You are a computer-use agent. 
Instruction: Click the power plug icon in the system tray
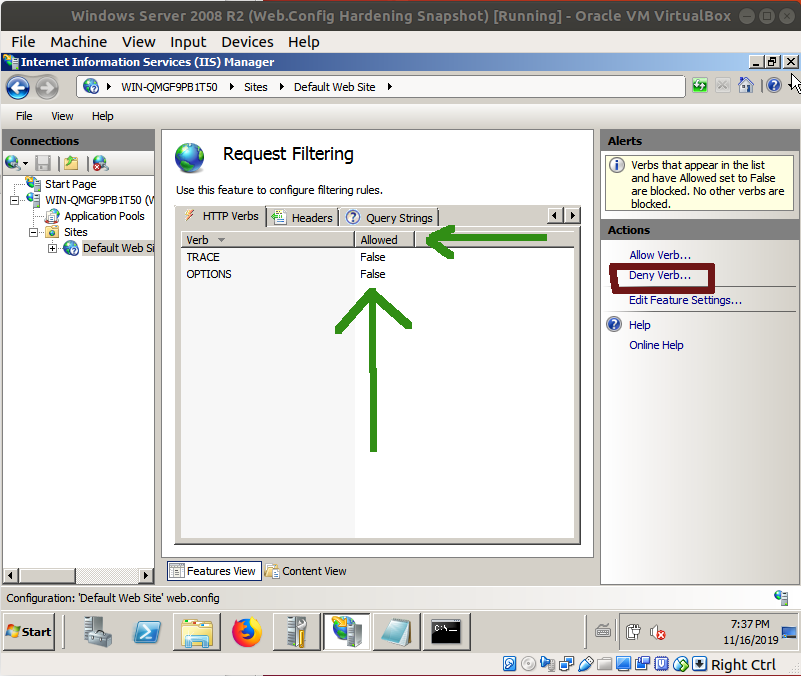(633, 632)
